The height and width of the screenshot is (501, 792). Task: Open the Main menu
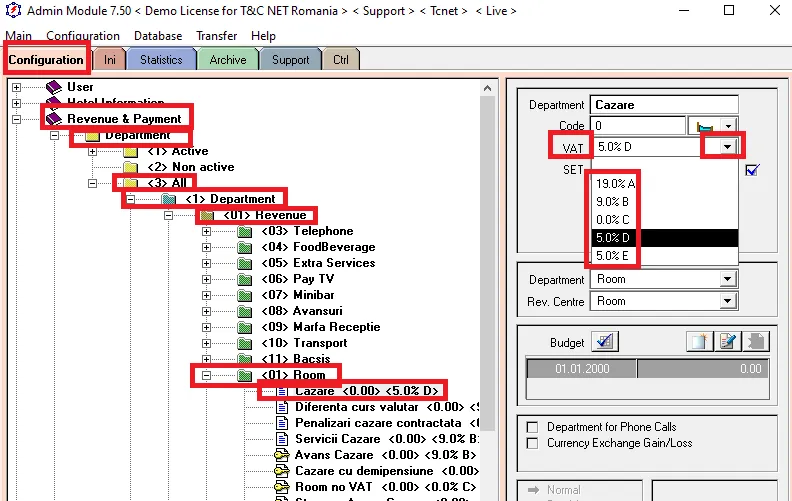(18, 36)
